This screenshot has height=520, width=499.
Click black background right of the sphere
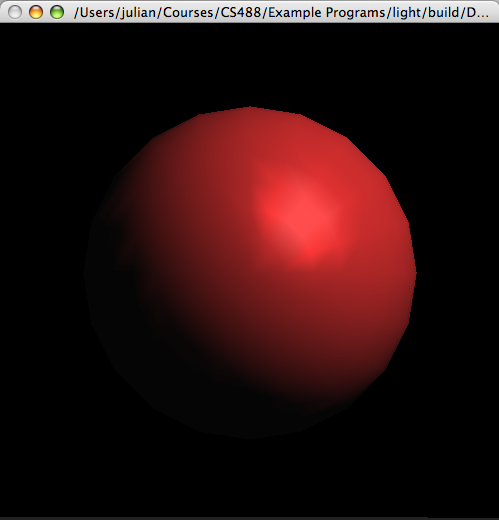point(458,273)
